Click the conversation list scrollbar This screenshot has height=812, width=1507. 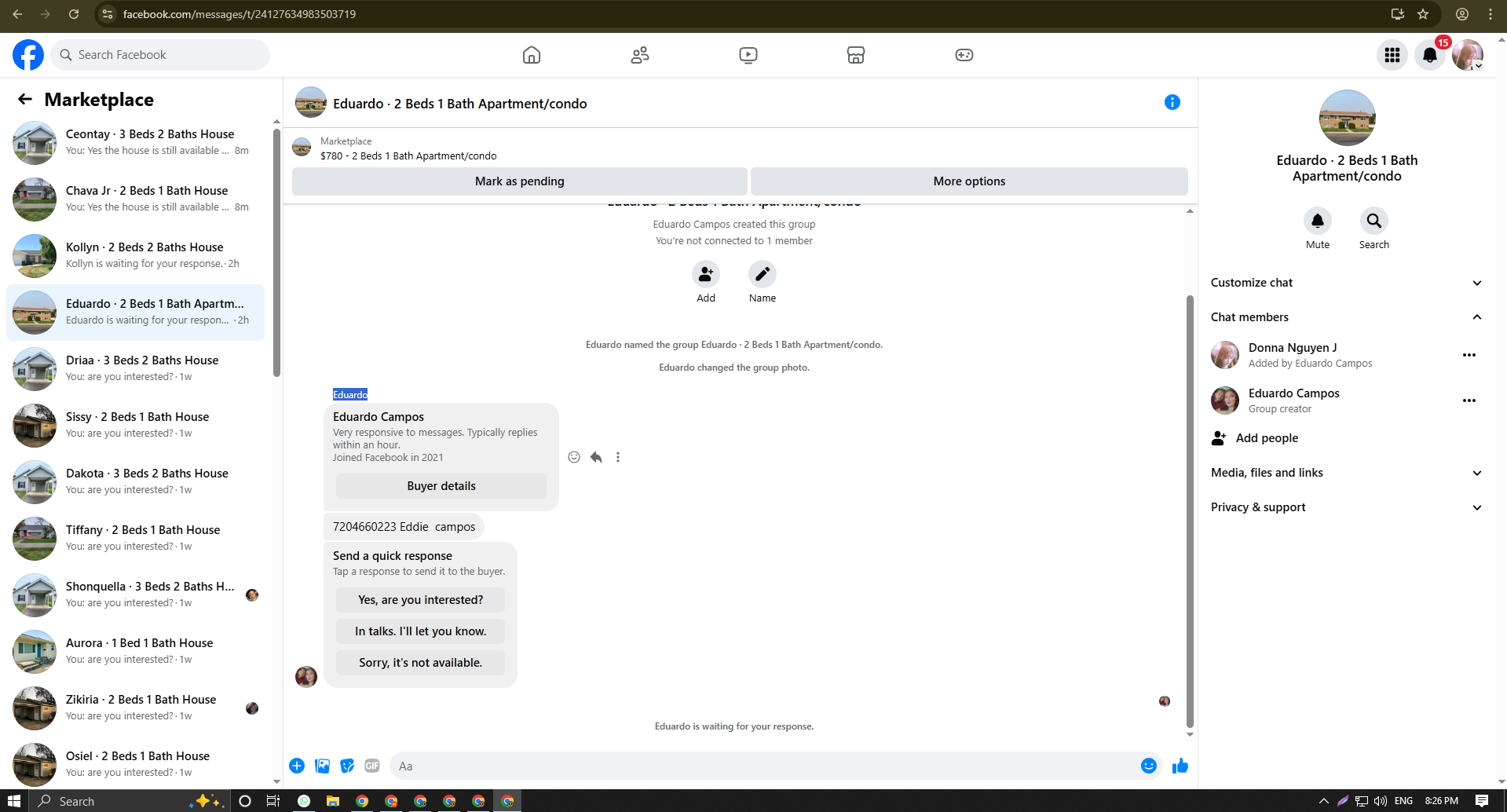tap(276, 251)
